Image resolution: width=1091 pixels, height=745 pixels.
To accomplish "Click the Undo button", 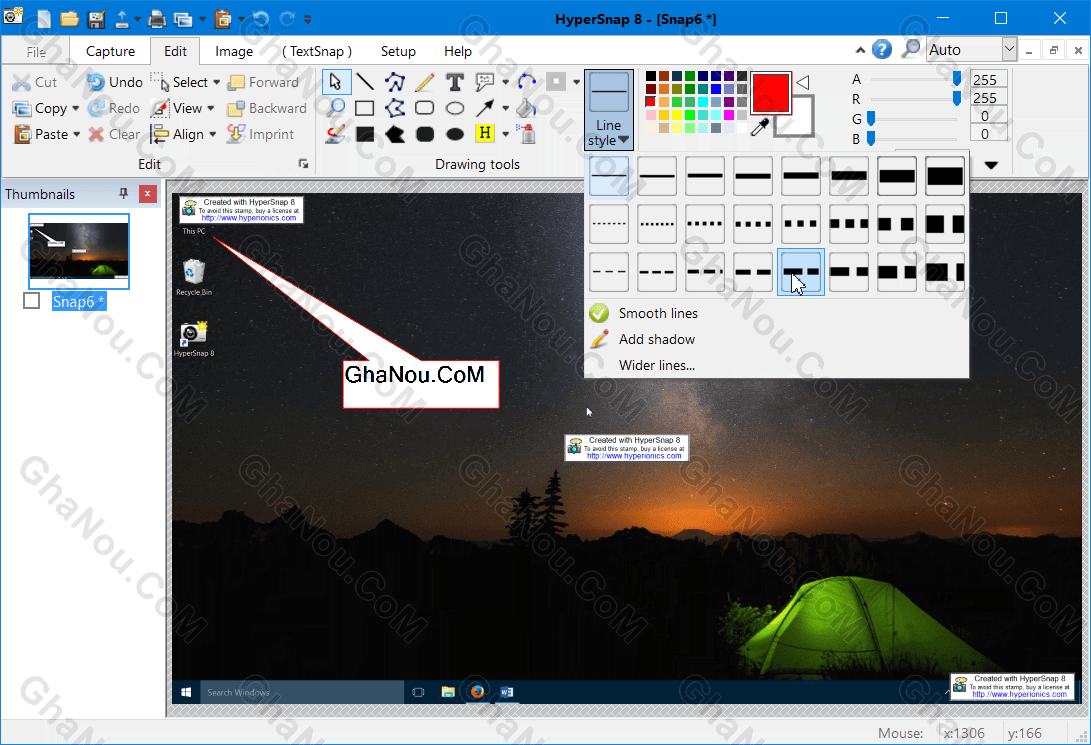I will tap(115, 82).
